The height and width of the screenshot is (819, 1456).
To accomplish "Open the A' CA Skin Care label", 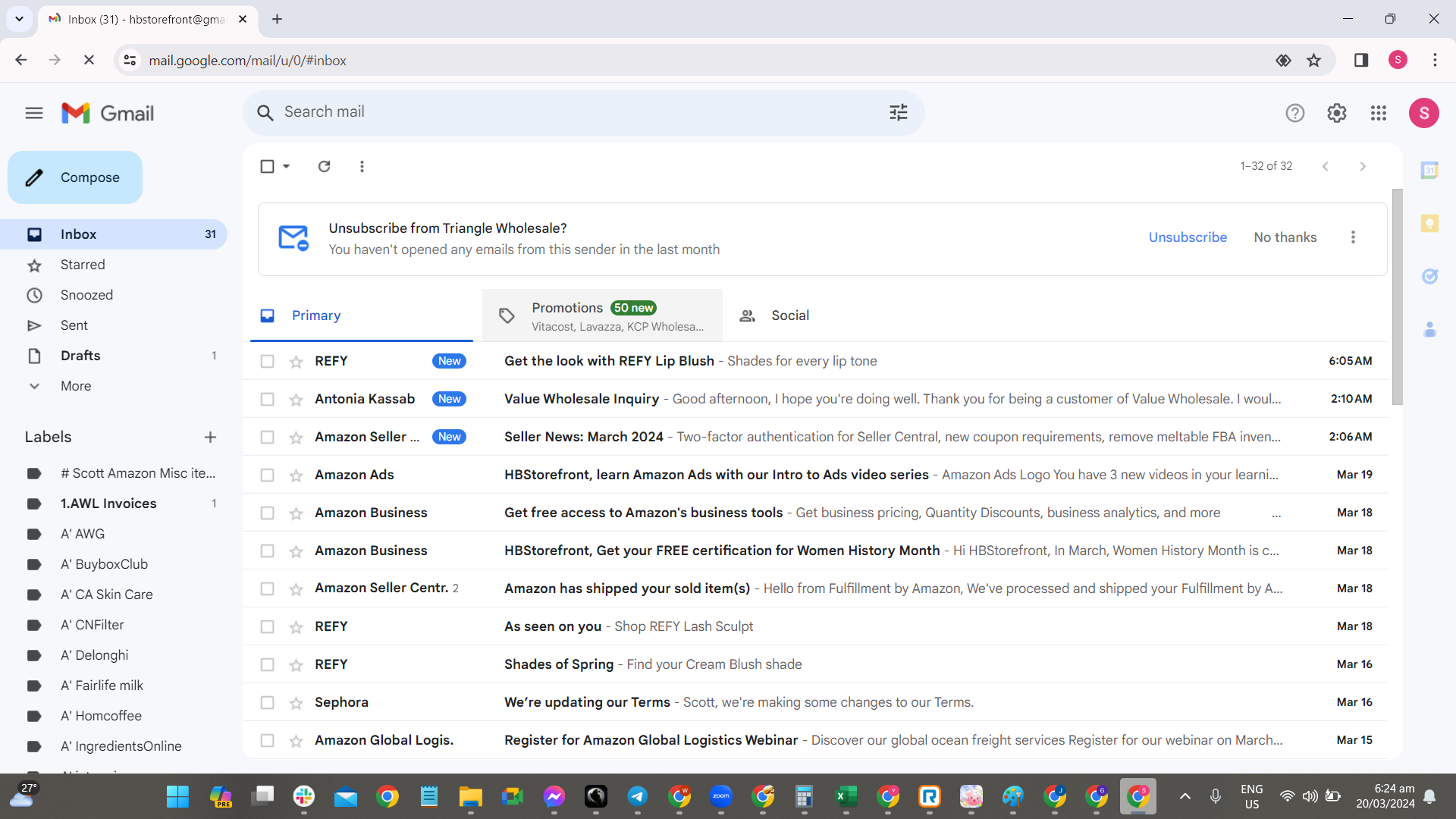I will [x=106, y=595].
